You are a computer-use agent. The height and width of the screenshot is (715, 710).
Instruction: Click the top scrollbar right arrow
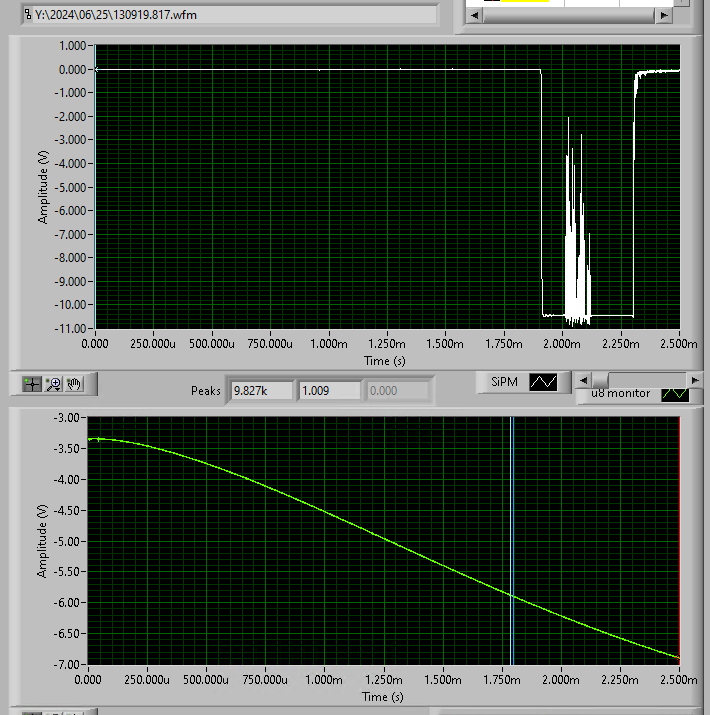664,16
